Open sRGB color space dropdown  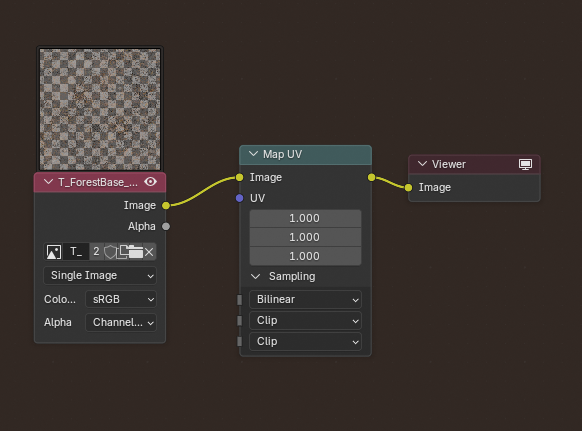tap(121, 299)
